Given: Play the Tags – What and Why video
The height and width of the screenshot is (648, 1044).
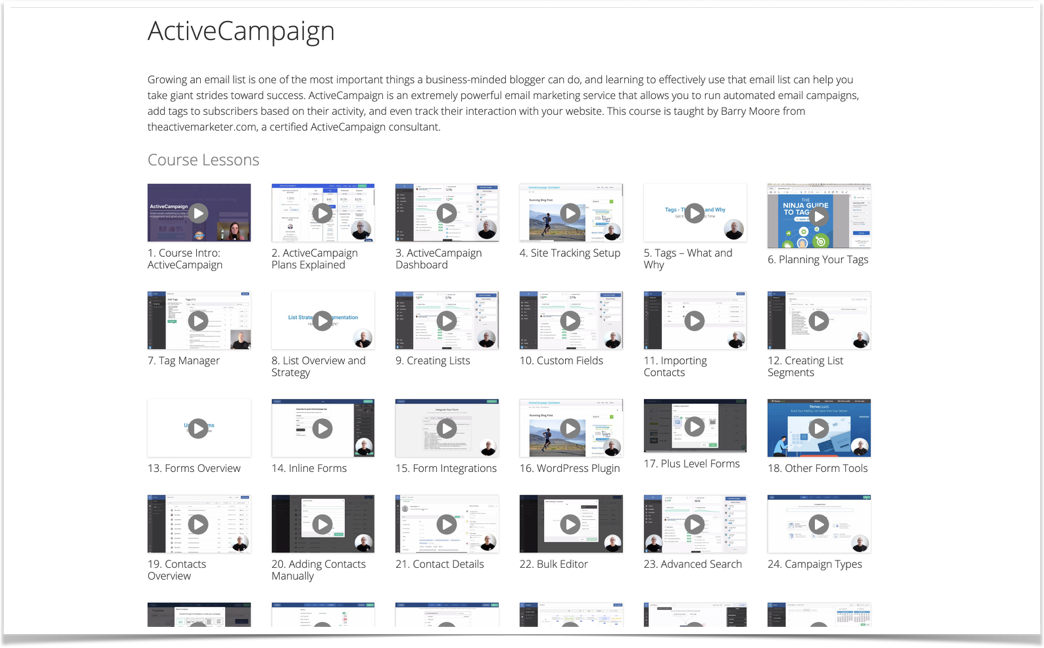Looking at the screenshot, I should point(694,213).
